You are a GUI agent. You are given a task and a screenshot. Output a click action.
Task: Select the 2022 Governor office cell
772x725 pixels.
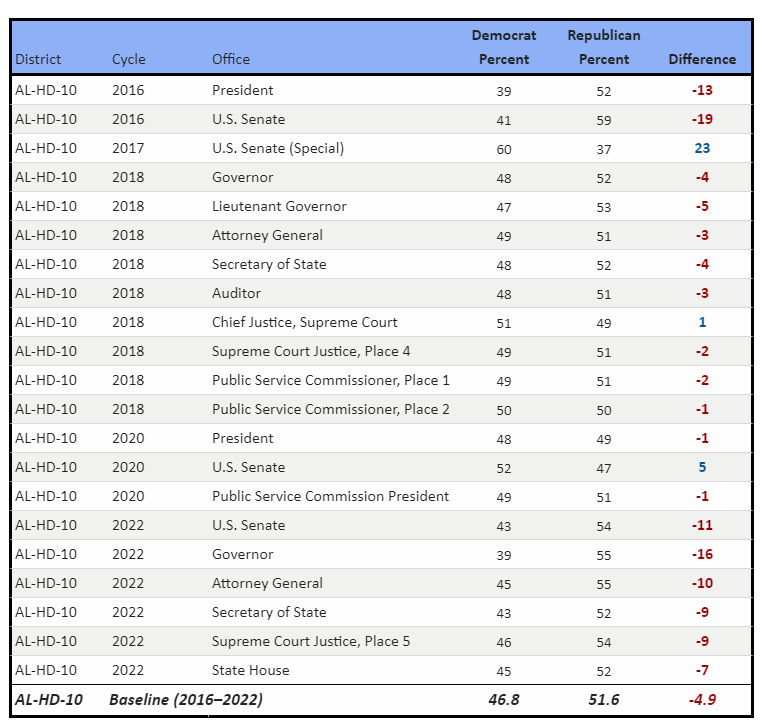[x=242, y=554]
